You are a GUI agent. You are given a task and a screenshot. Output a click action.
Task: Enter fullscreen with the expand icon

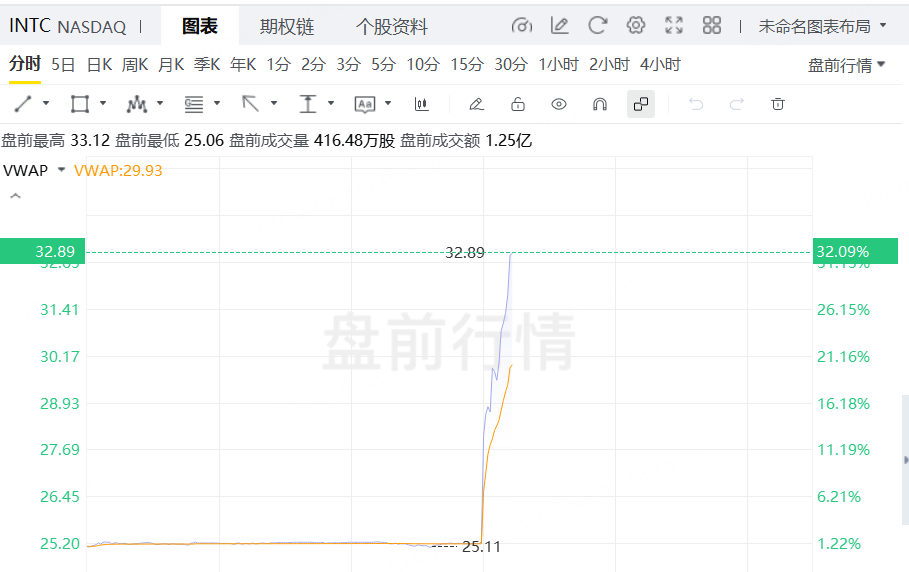click(x=674, y=25)
